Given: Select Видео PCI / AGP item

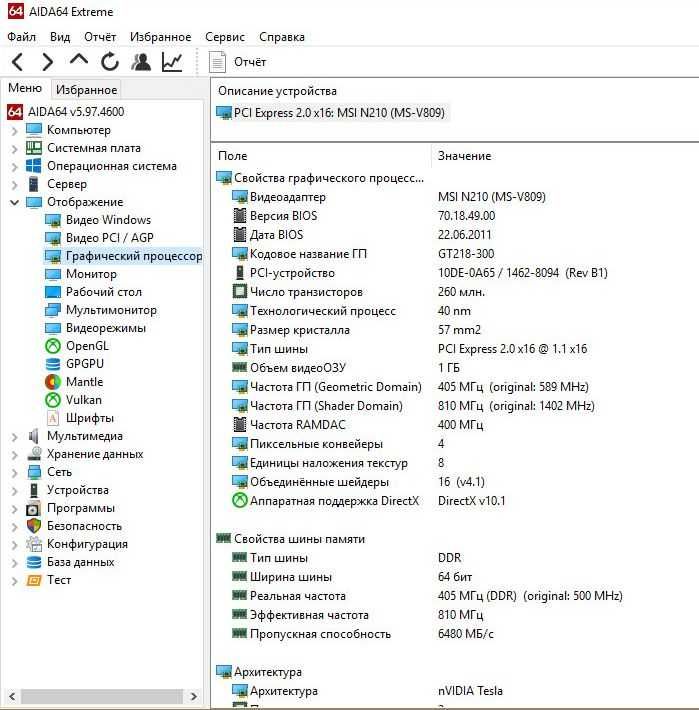Looking at the screenshot, I should pos(100,238).
